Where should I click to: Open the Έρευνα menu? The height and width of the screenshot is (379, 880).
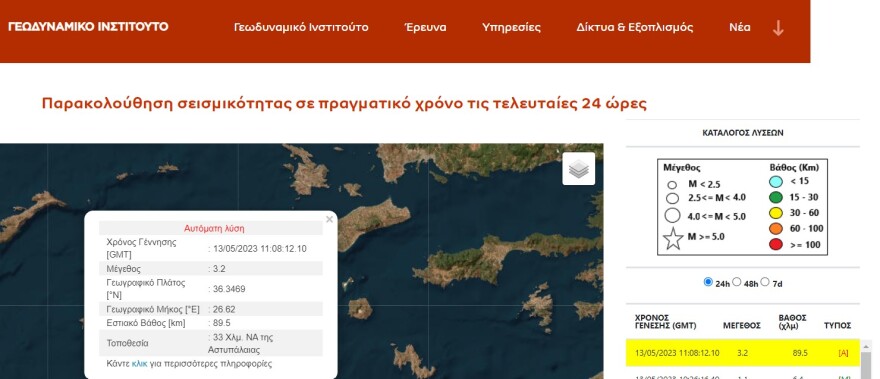425,27
